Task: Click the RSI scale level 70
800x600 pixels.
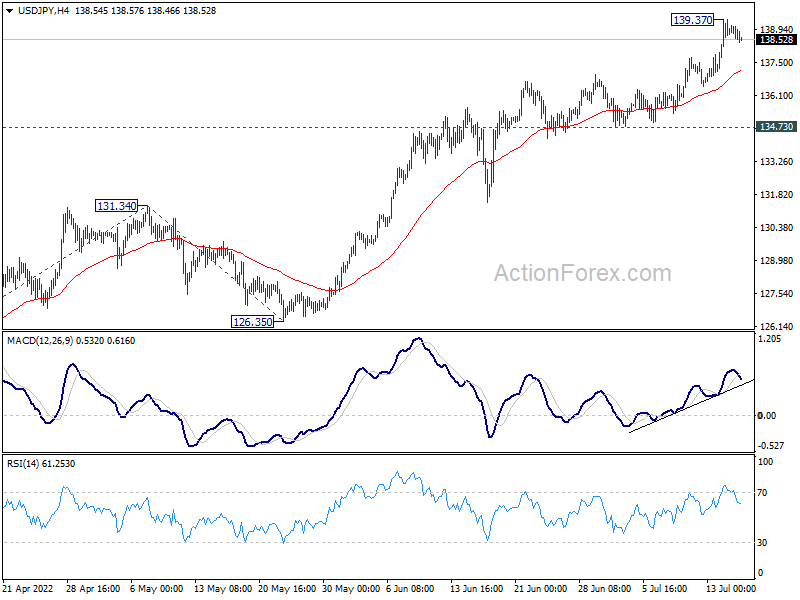Action: (x=762, y=493)
